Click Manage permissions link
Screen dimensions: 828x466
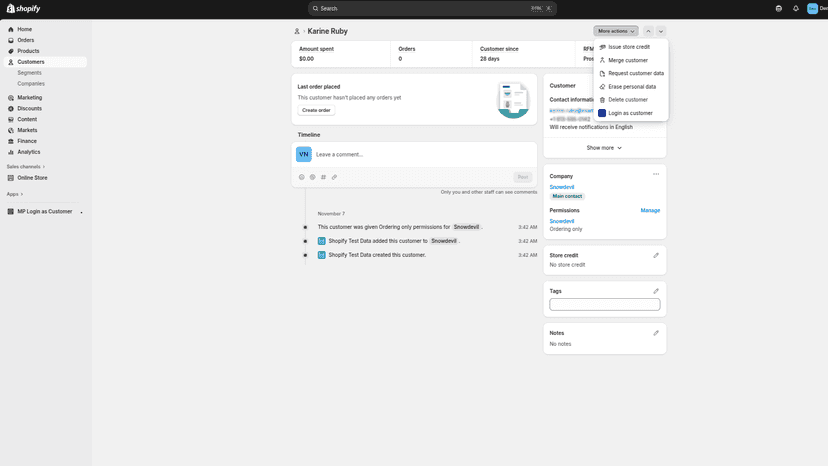pos(650,210)
